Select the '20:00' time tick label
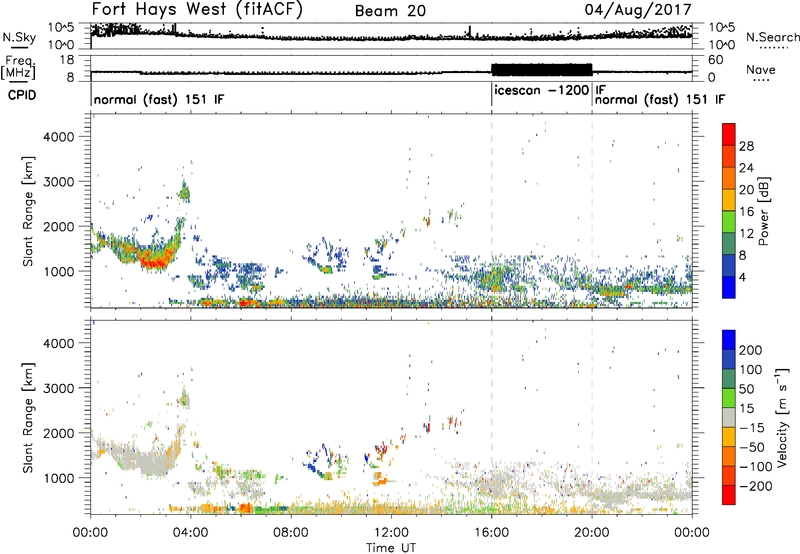 [591, 533]
